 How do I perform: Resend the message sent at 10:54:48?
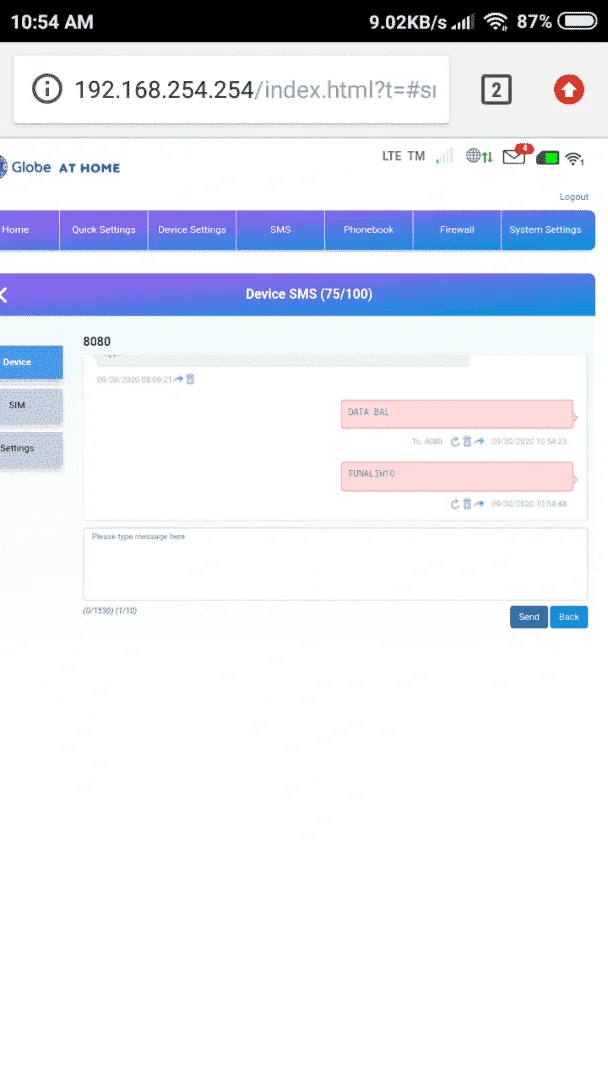pos(455,504)
